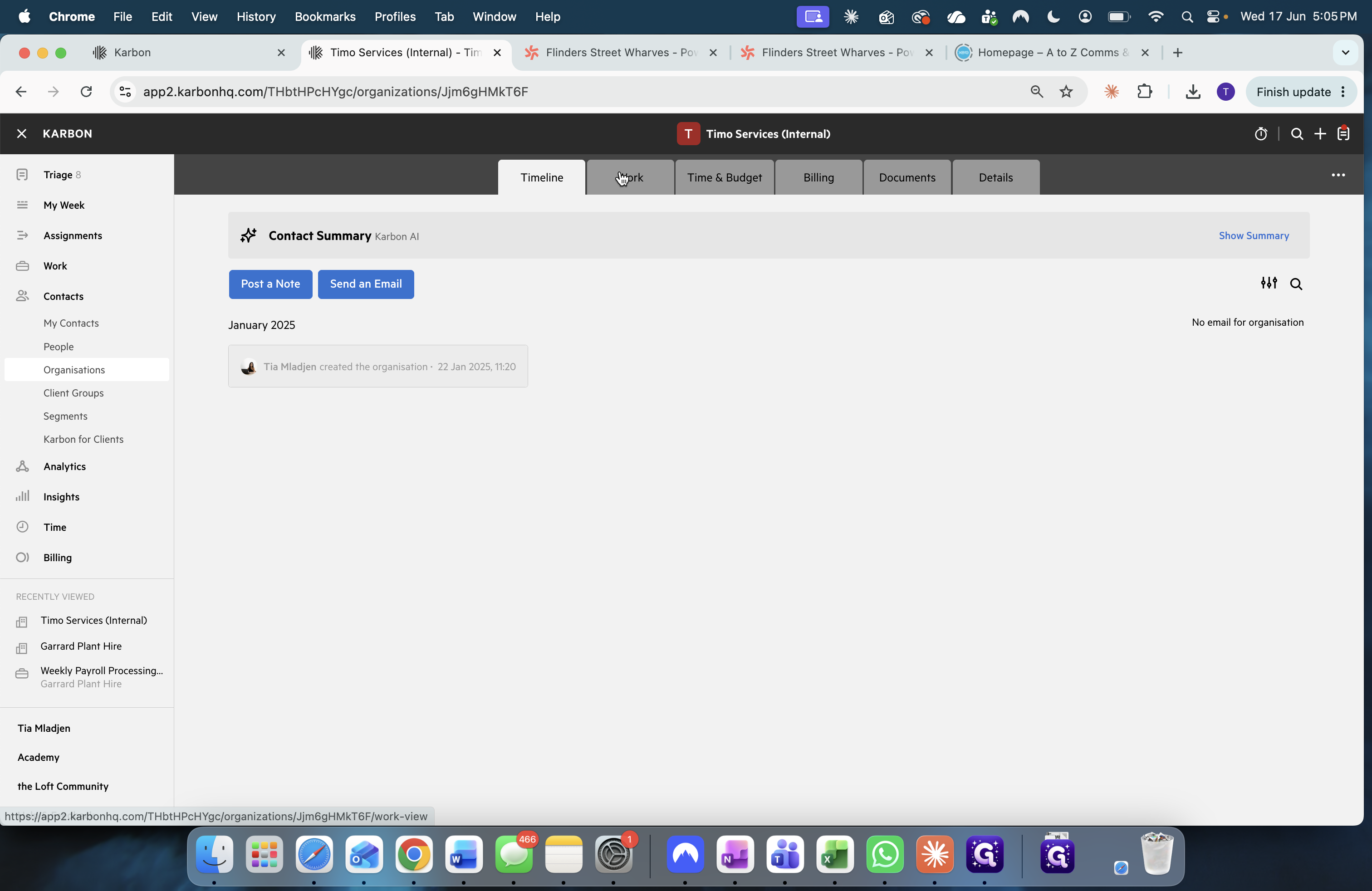Switch to Homepage – A to Z Comms tab
The width and height of the screenshot is (1372, 891).
tap(1053, 53)
